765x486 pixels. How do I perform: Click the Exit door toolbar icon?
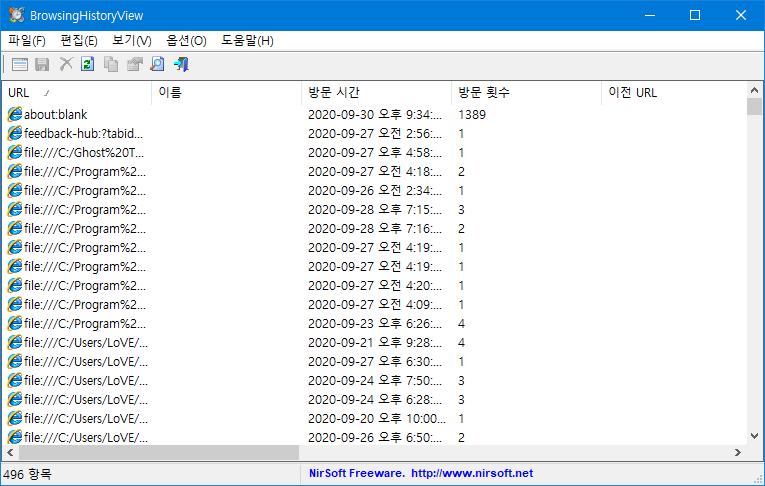(181, 64)
